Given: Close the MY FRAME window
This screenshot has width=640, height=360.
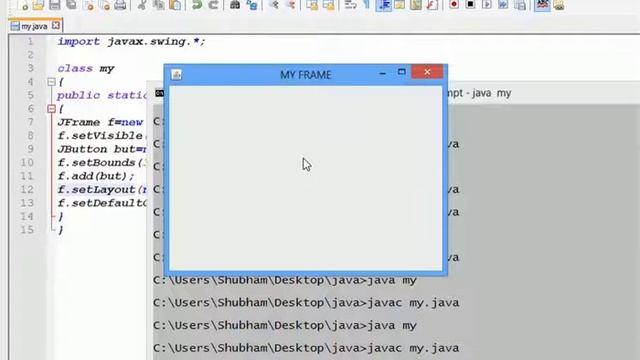Looking at the screenshot, I should (x=427, y=72).
